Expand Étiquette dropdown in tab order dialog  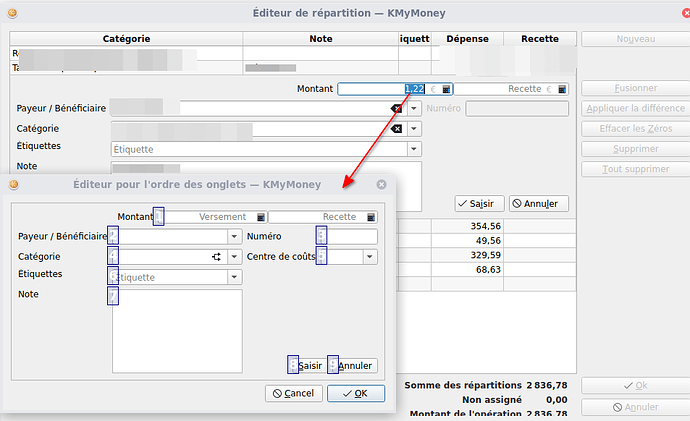click(234, 277)
